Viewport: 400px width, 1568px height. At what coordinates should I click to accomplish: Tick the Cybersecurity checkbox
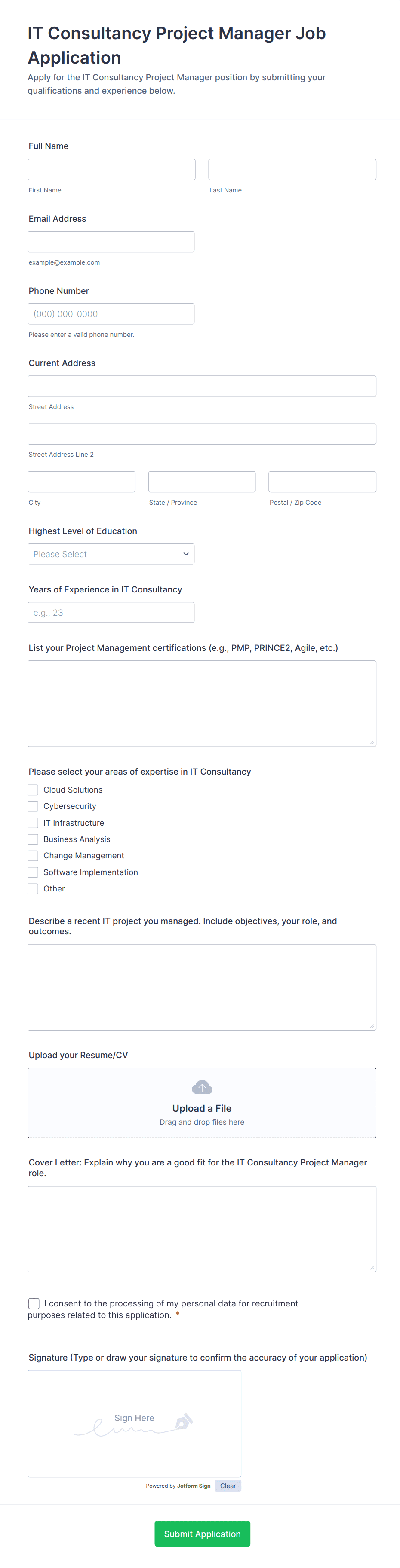click(33, 806)
